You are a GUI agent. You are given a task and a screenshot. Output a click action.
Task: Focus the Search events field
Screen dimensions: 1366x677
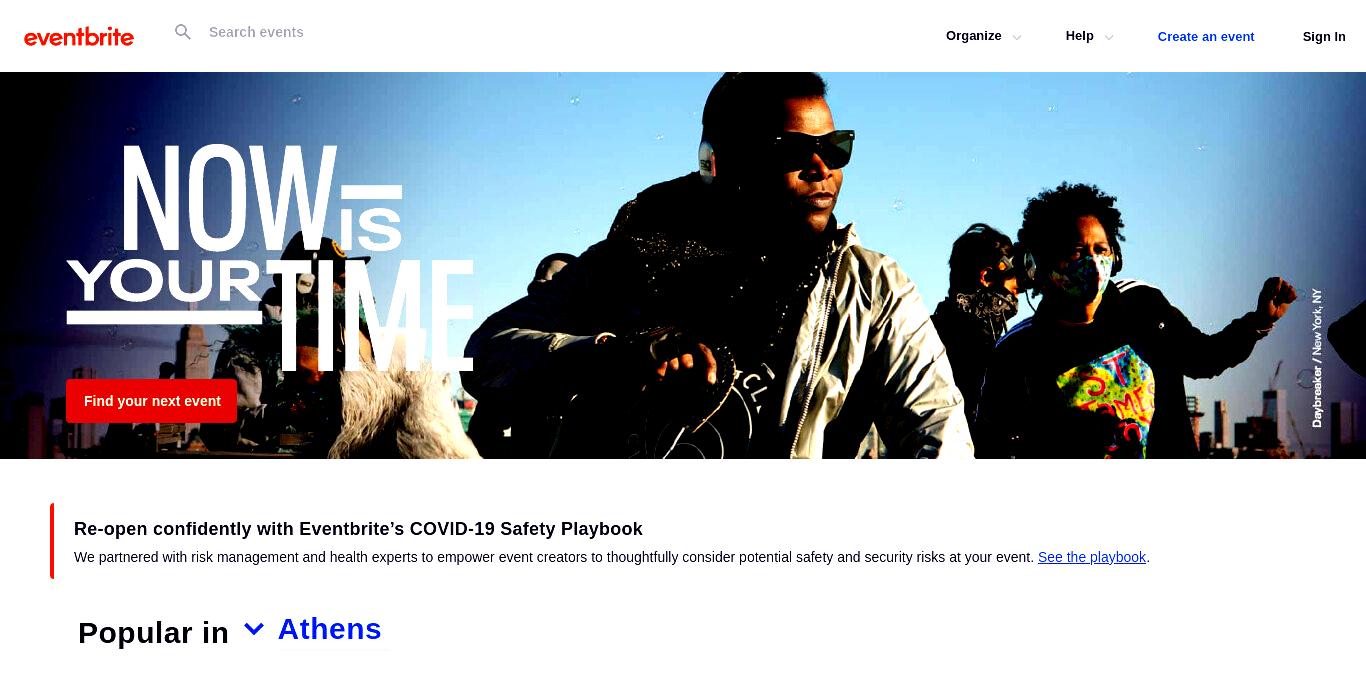(256, 32)
